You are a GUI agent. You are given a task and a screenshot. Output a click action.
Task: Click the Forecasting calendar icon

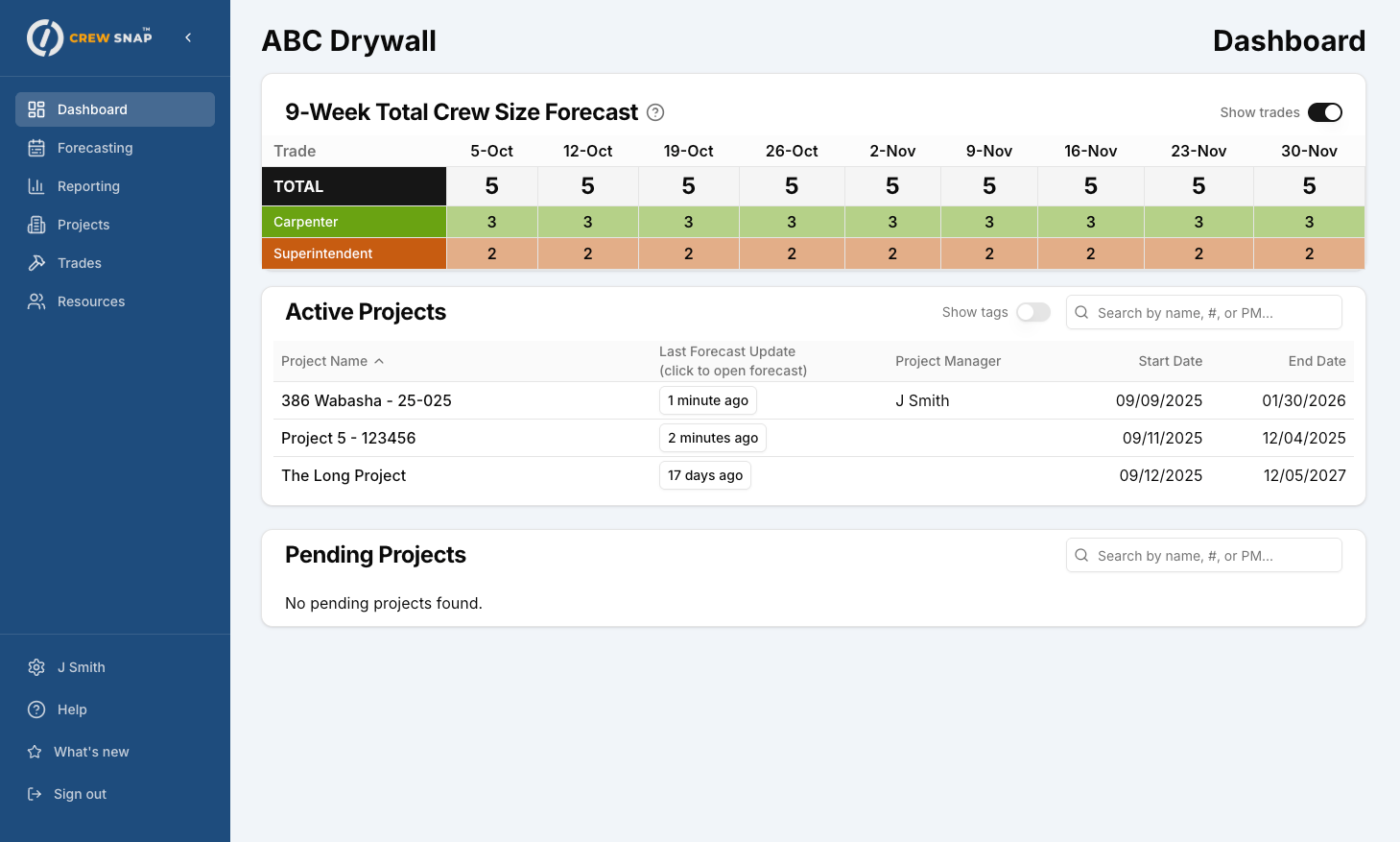[36, 148]
